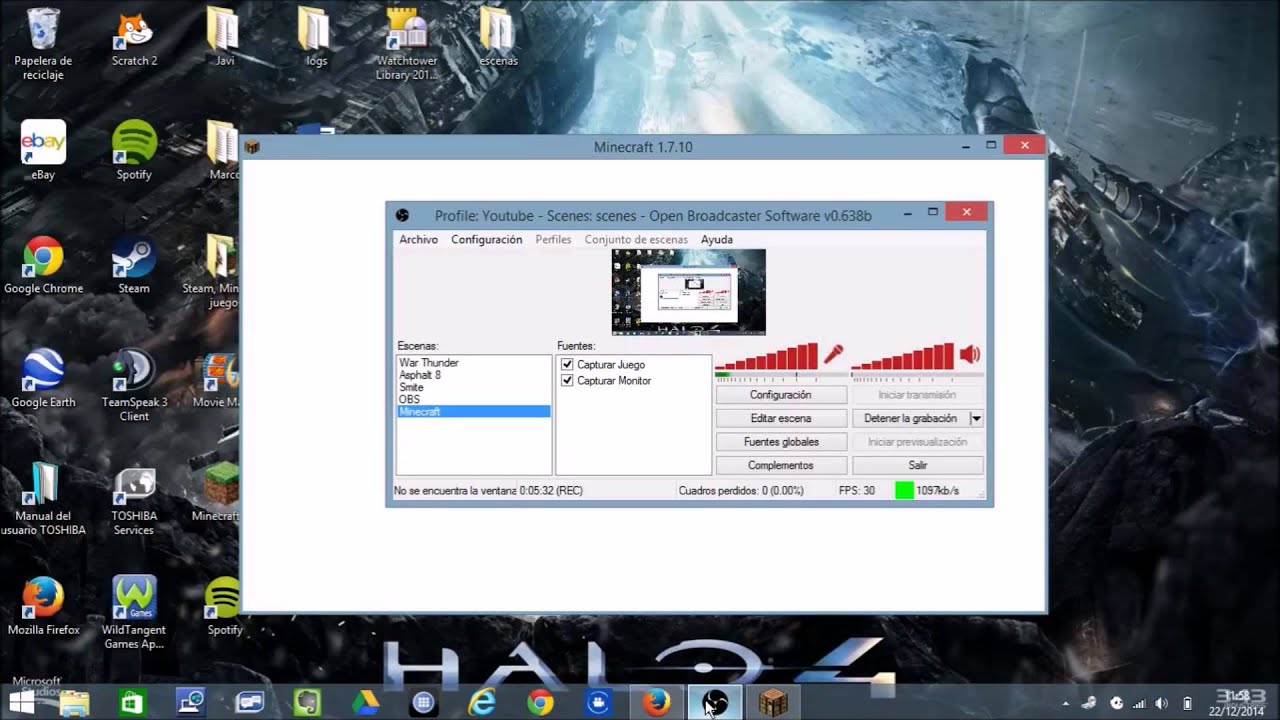Click the Configuración button in OBS
The height and width of the screenshot is (720, 1280).
[781, 395]
